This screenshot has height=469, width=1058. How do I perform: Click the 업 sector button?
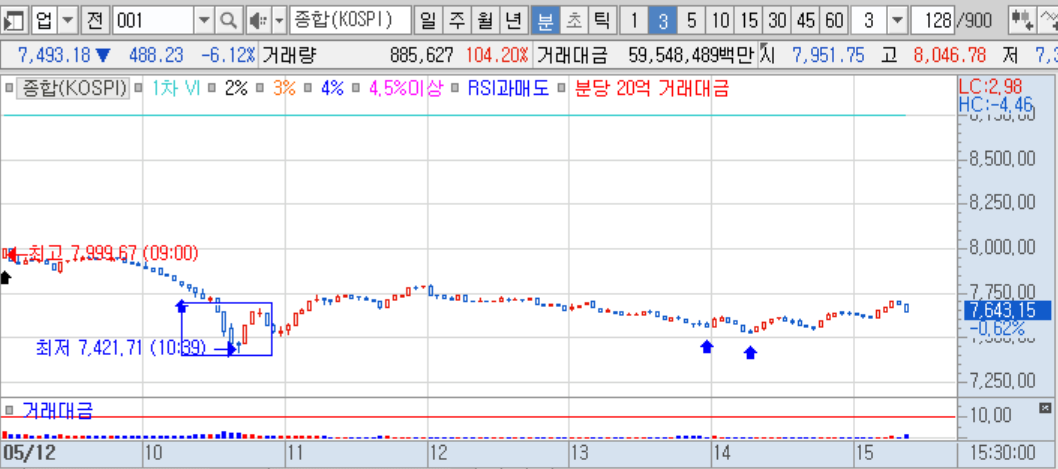pos(44,21)
